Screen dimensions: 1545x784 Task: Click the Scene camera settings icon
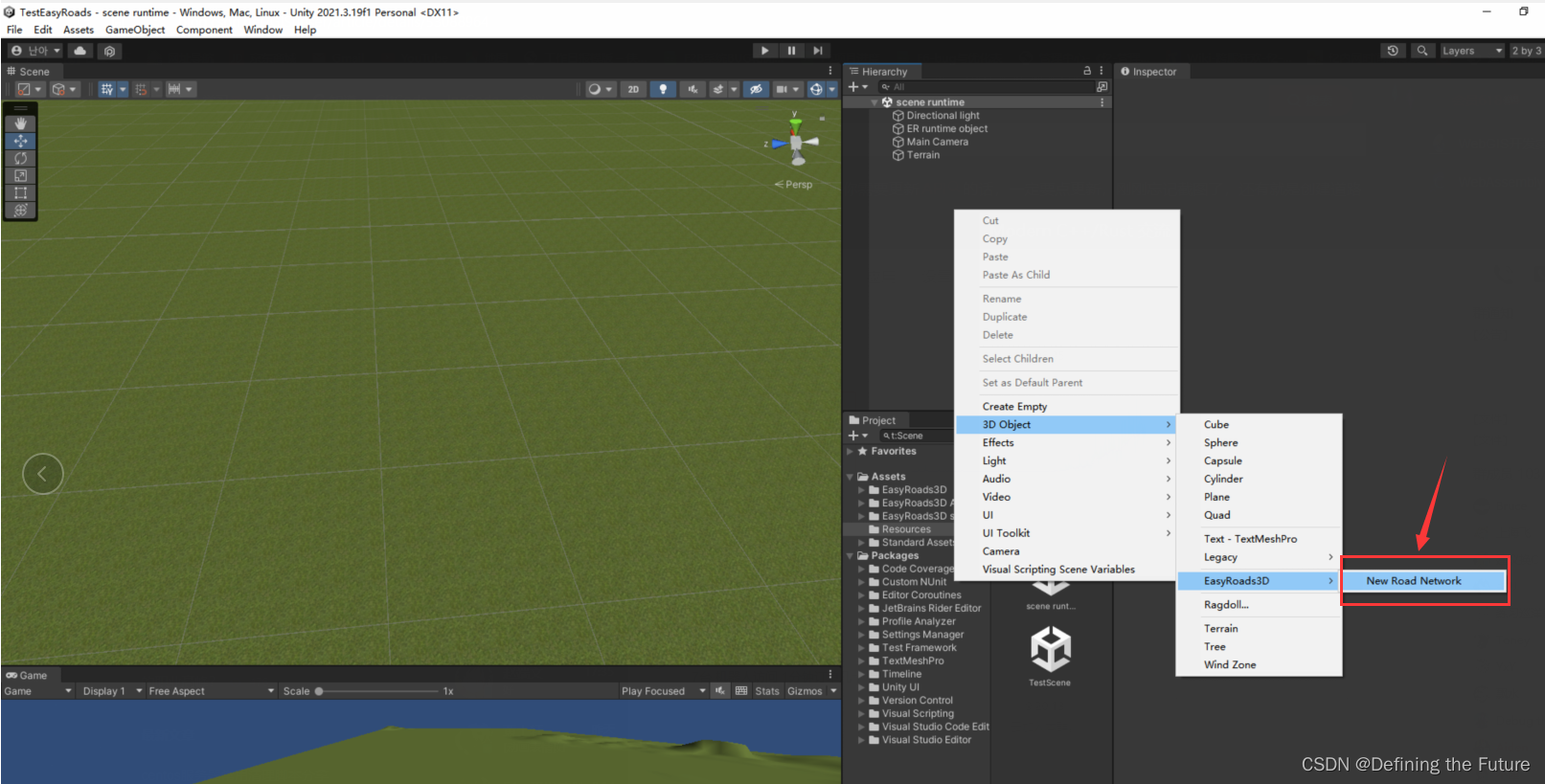point(786,89)
